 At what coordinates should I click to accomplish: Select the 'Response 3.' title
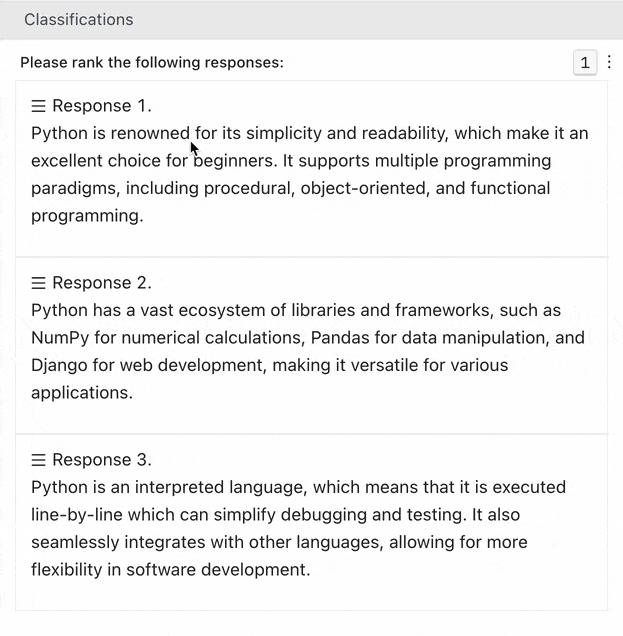click(102, 460)
